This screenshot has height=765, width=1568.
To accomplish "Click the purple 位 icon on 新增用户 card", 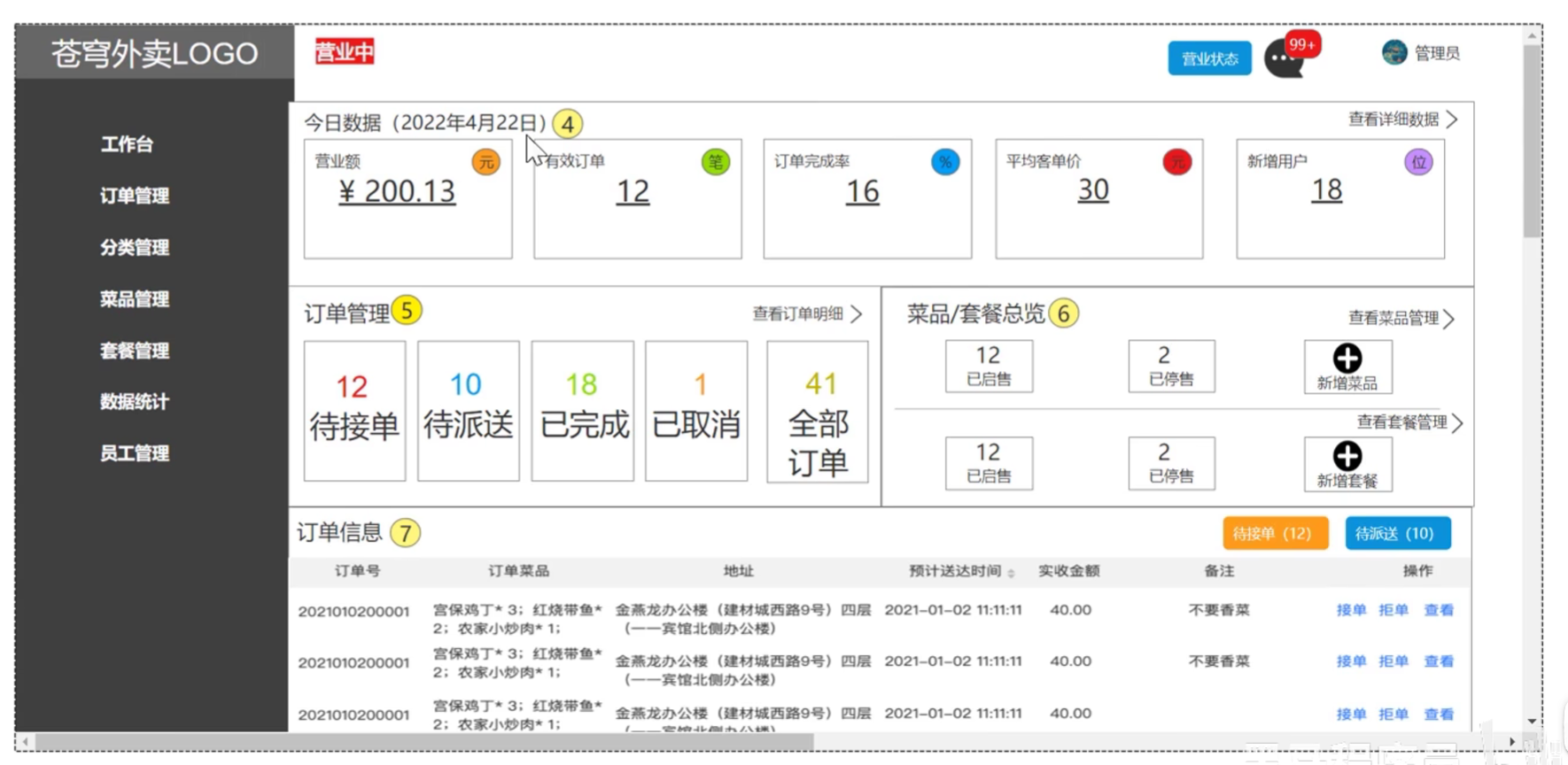I will [1418, 162].
